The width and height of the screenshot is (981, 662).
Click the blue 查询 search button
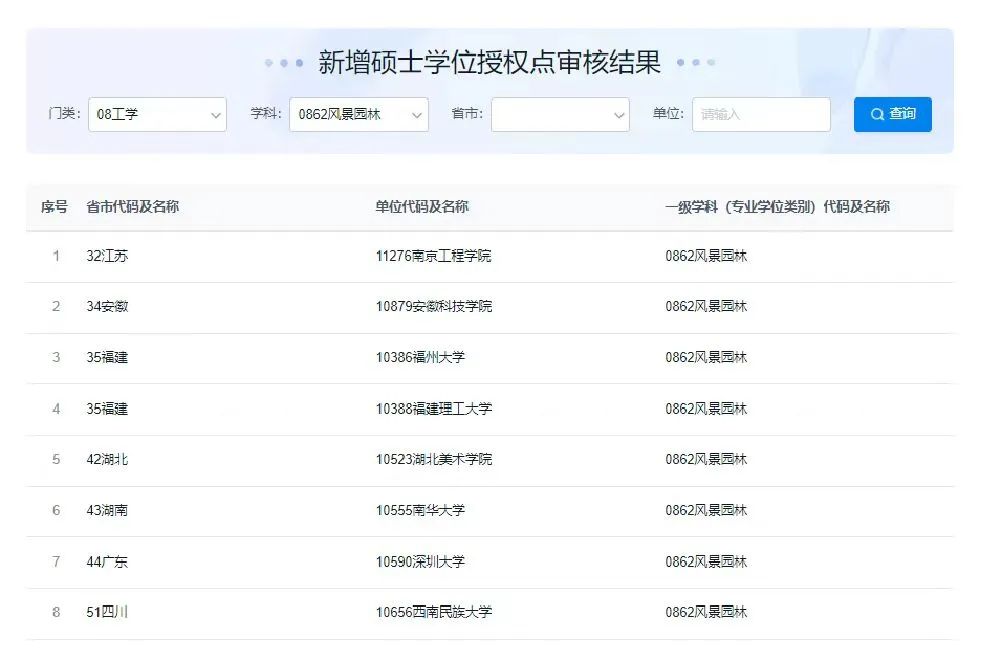pyautogui.click(x=892, y=114)
